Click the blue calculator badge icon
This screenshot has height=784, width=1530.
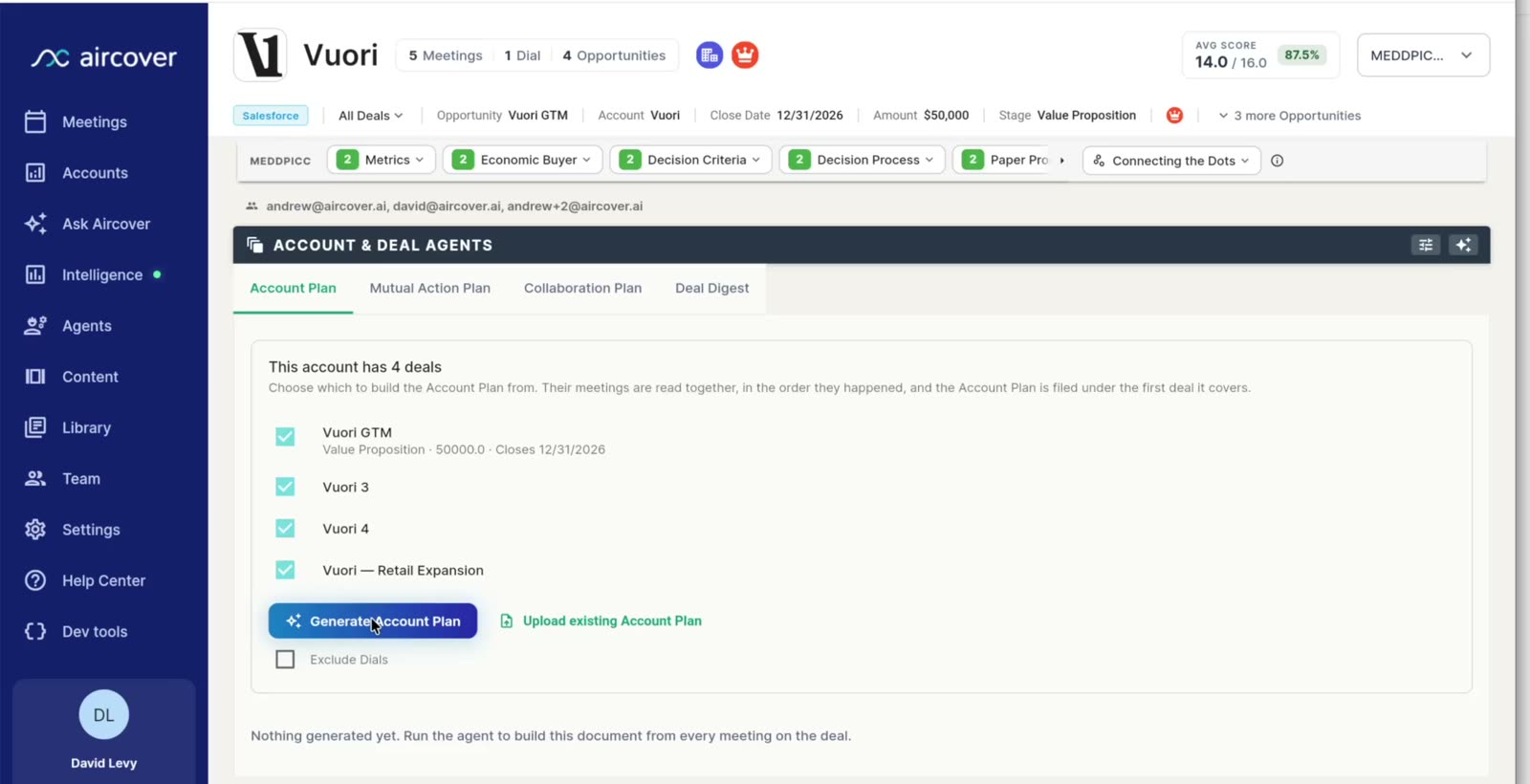point(710,55)
